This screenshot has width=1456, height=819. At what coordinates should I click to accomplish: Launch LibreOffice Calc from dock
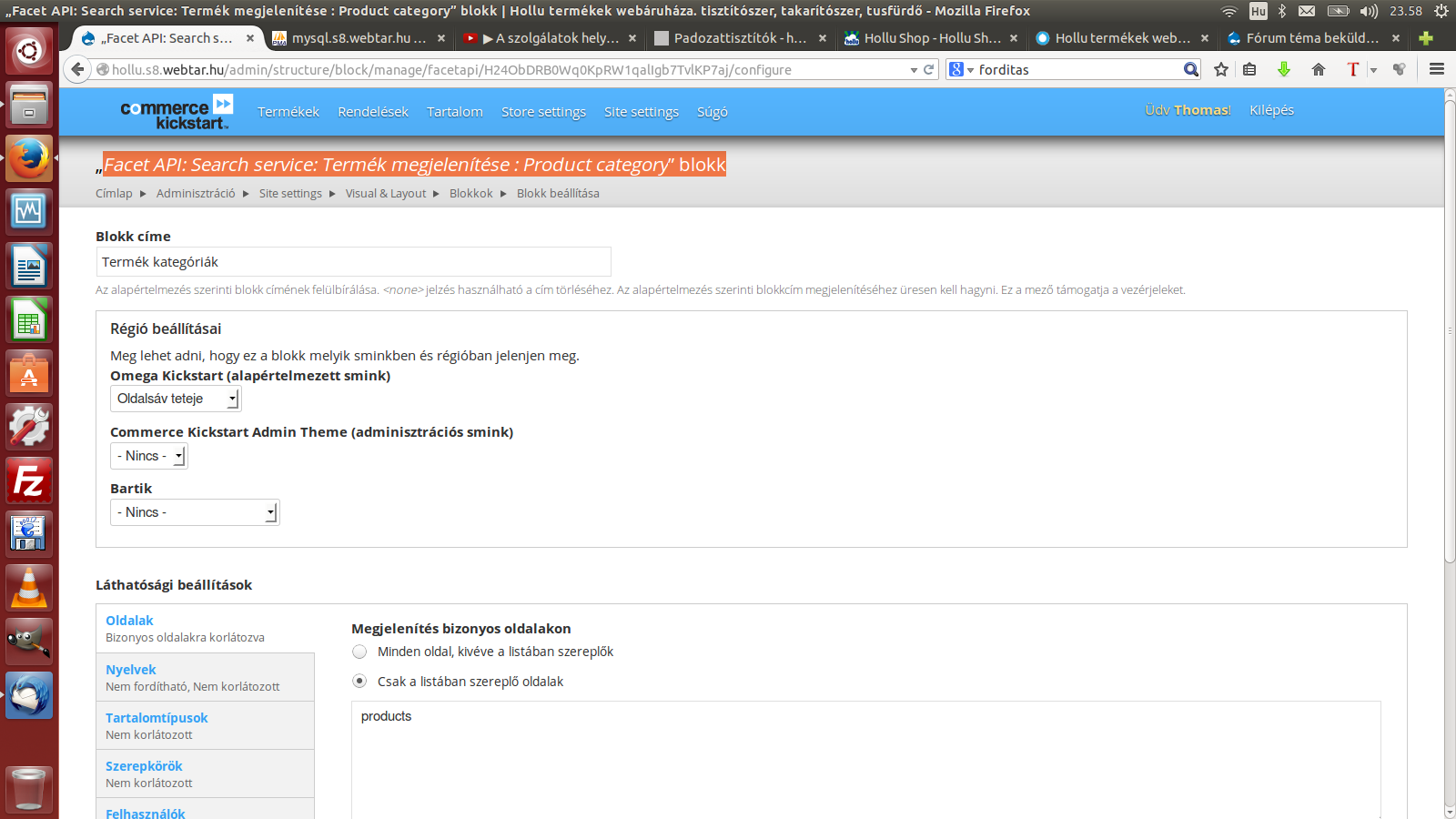[29, 319]
